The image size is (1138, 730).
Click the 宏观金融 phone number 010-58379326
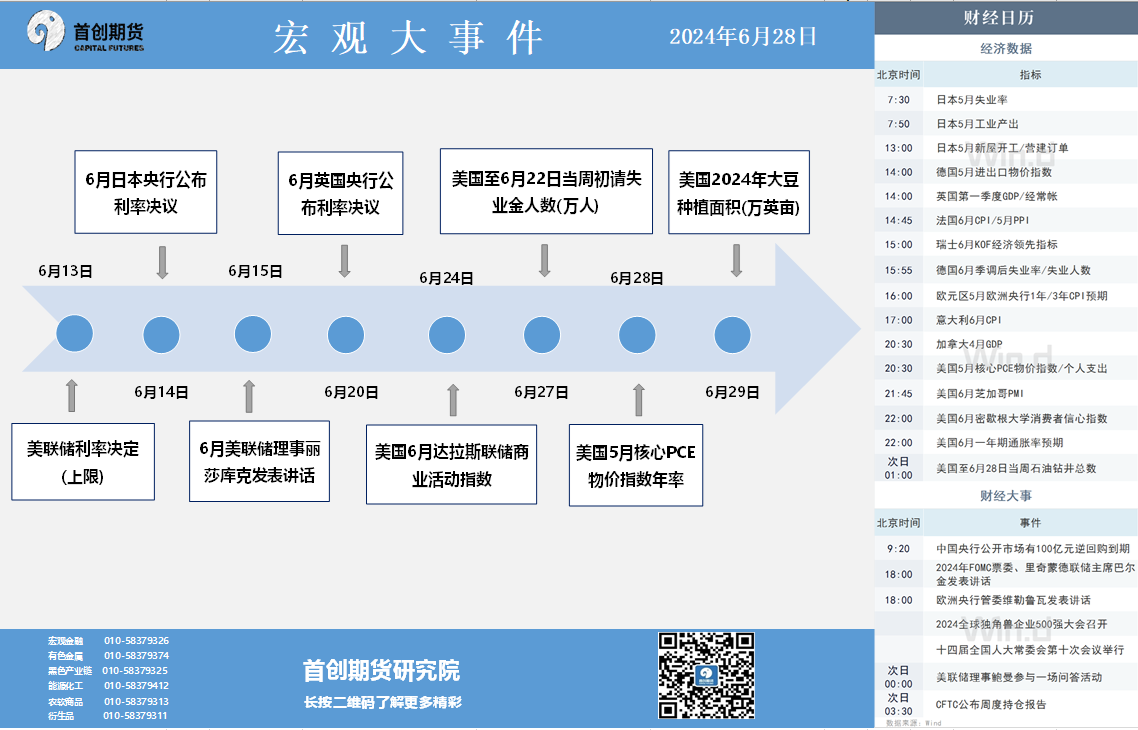point(136,641)
